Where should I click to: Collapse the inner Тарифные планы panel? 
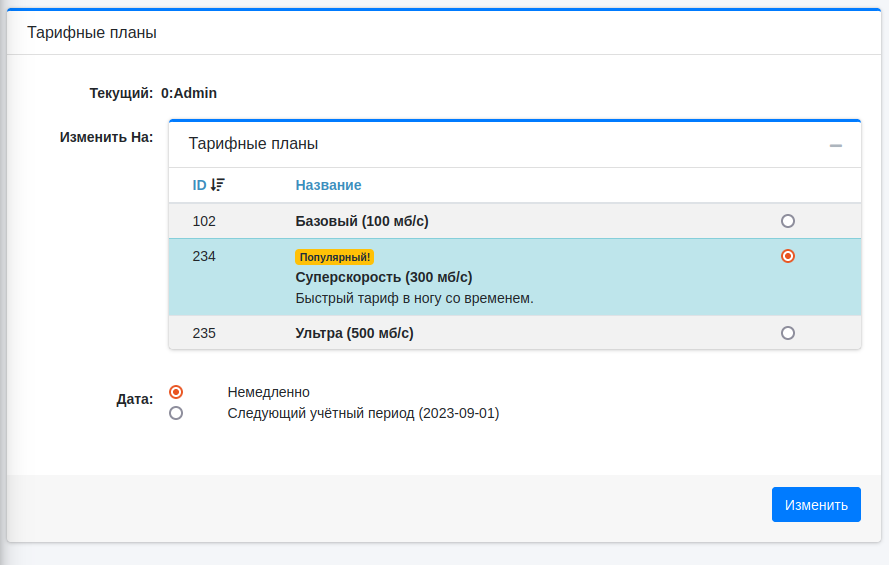(x=836, y=145)
